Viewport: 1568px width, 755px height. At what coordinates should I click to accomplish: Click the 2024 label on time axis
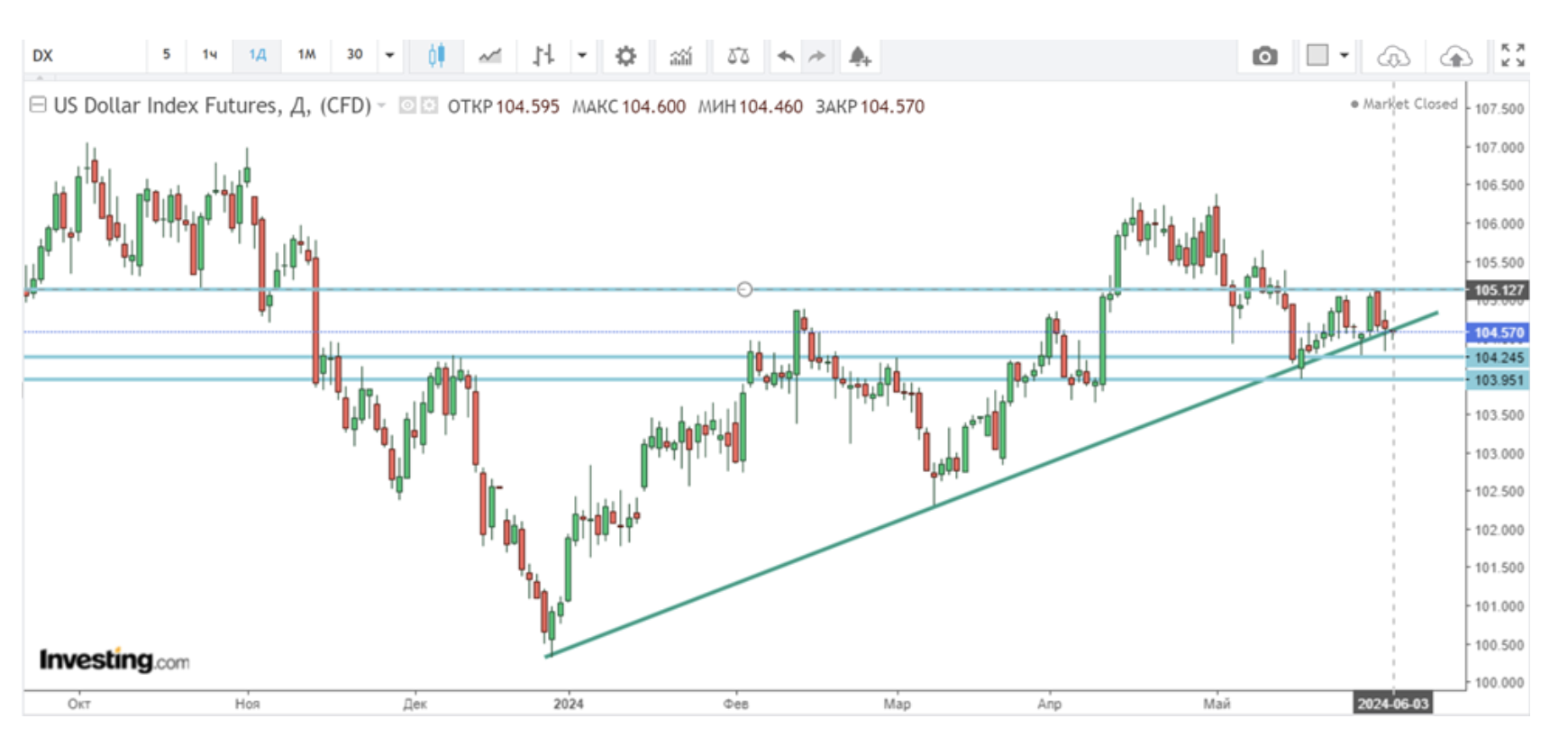click(568, 704)
